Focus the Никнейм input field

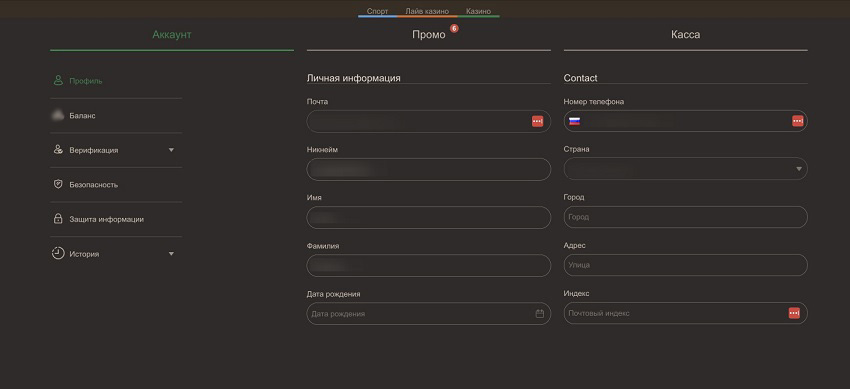(429, 170)
